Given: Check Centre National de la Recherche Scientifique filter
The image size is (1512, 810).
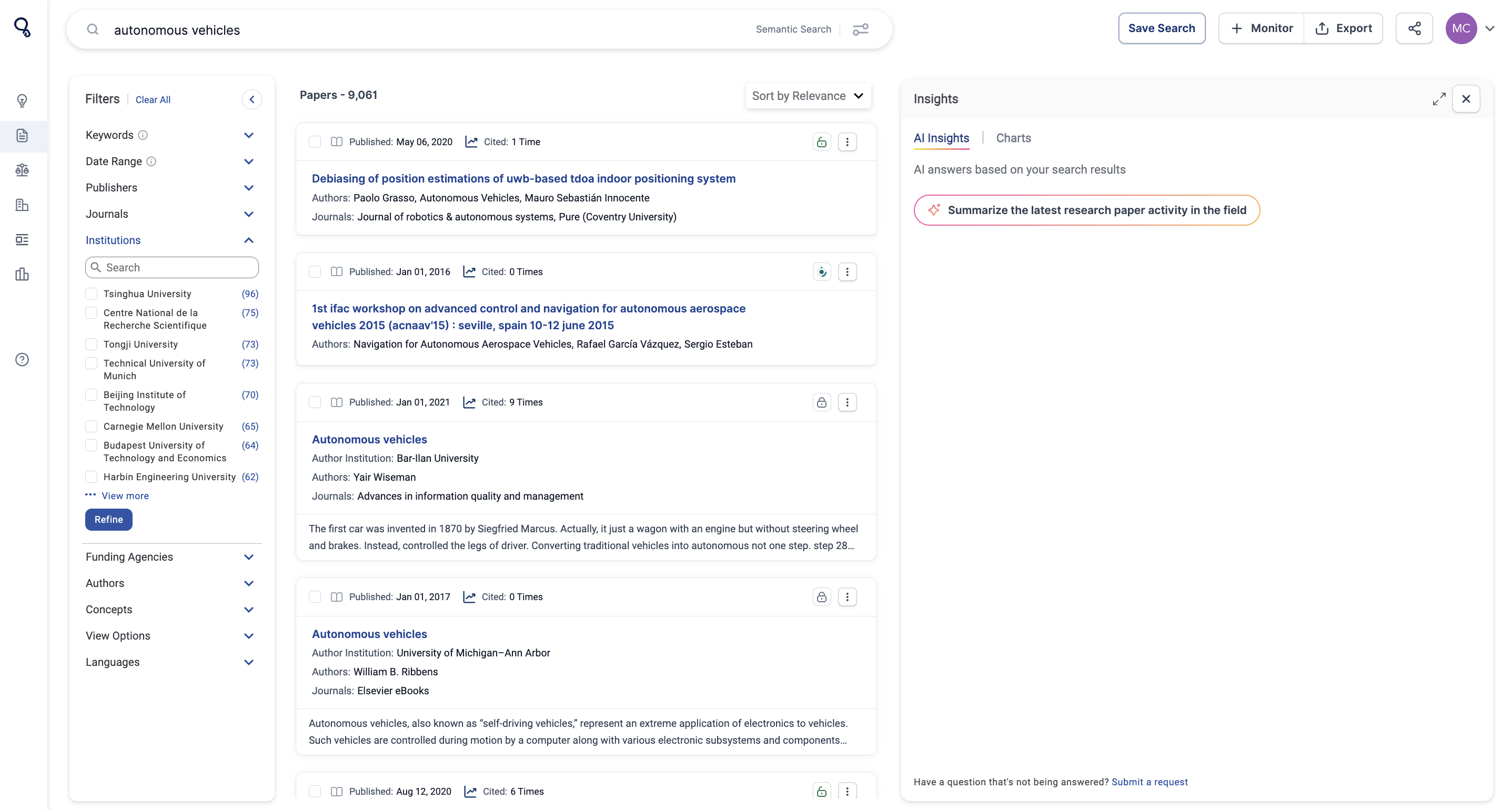Looking at the screenshot, I should click(x=91, y=313).
